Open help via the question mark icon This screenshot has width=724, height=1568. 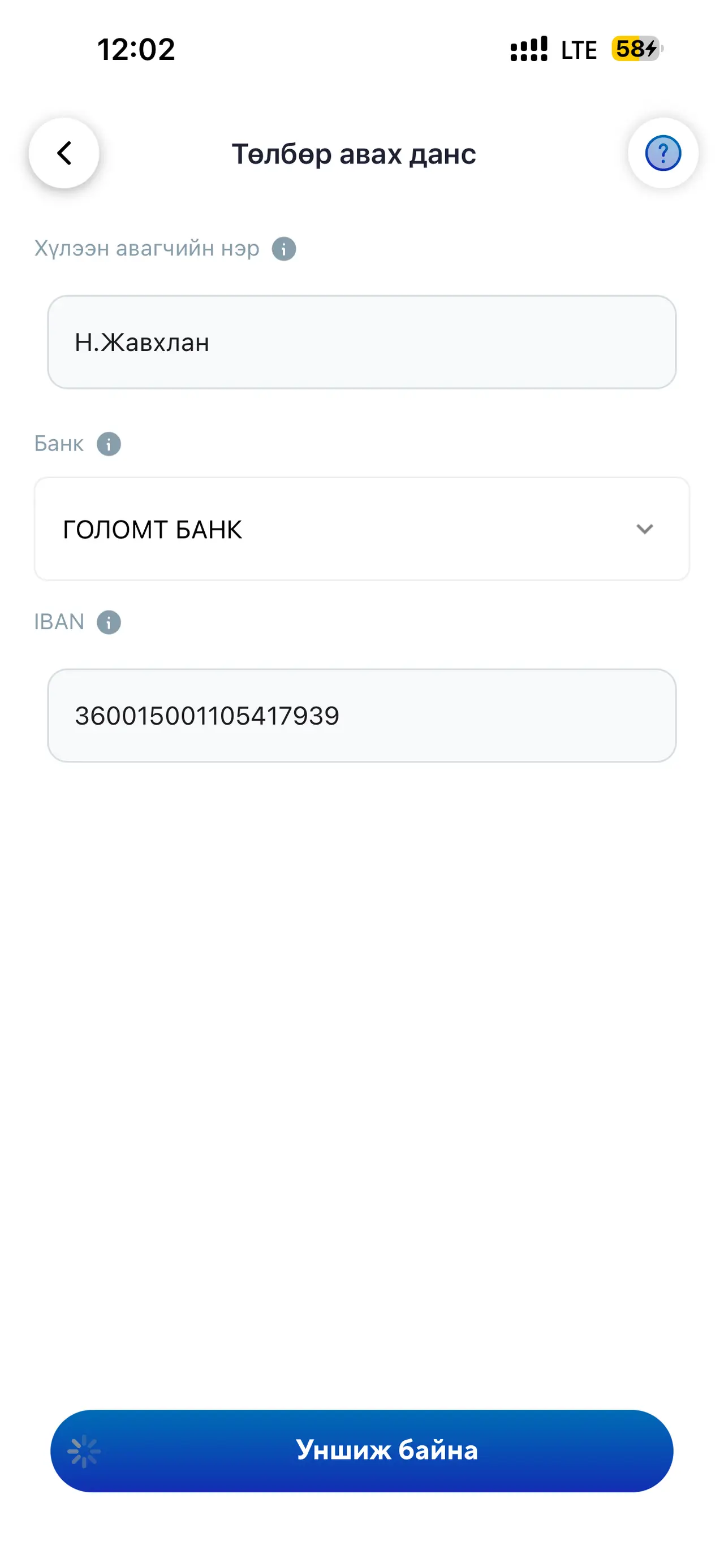click(x=662, y=153)
